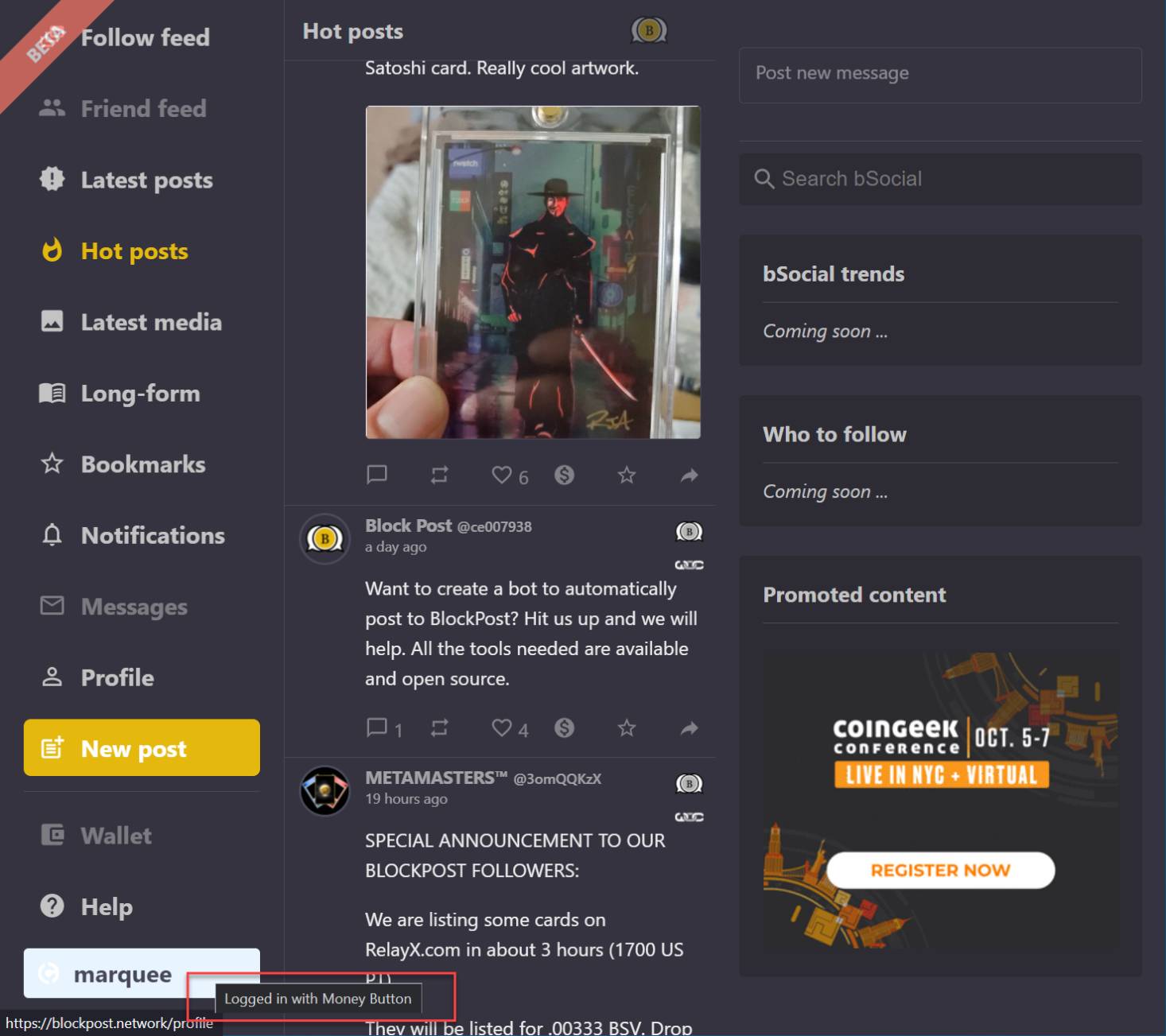Go to Bookmarks in sidebar
Viewport: 1166px width, 1036px height.
pyautogui.click(x=143, y=464)
